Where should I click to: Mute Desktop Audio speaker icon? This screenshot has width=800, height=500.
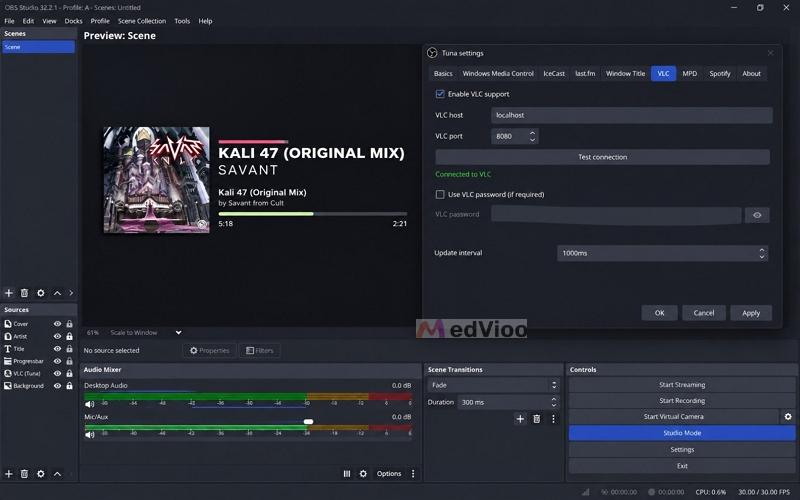coord(90,404)
